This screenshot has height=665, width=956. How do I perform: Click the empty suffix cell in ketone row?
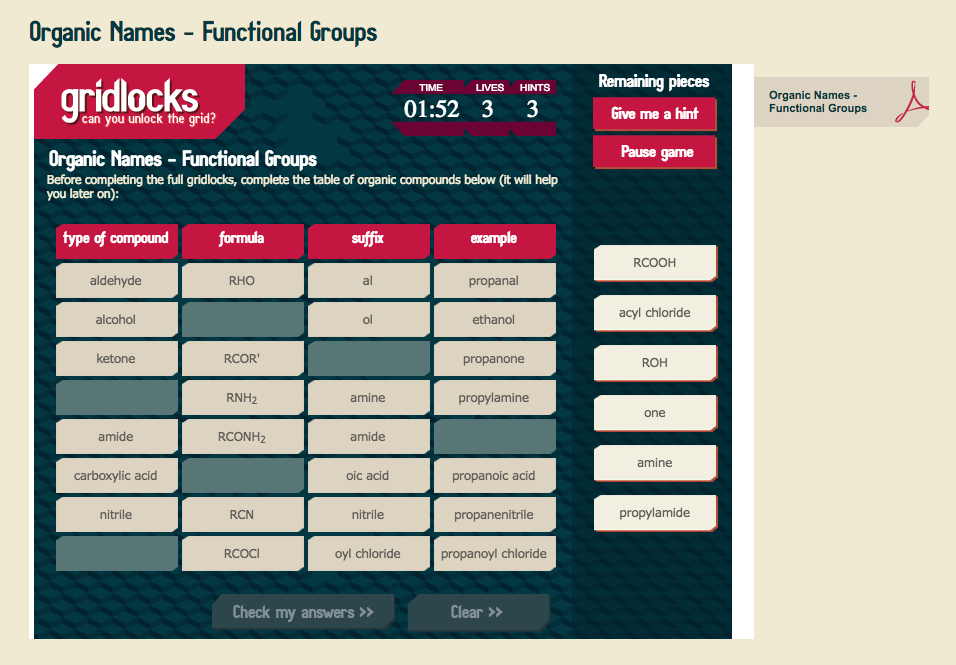(x=368, y=358)
